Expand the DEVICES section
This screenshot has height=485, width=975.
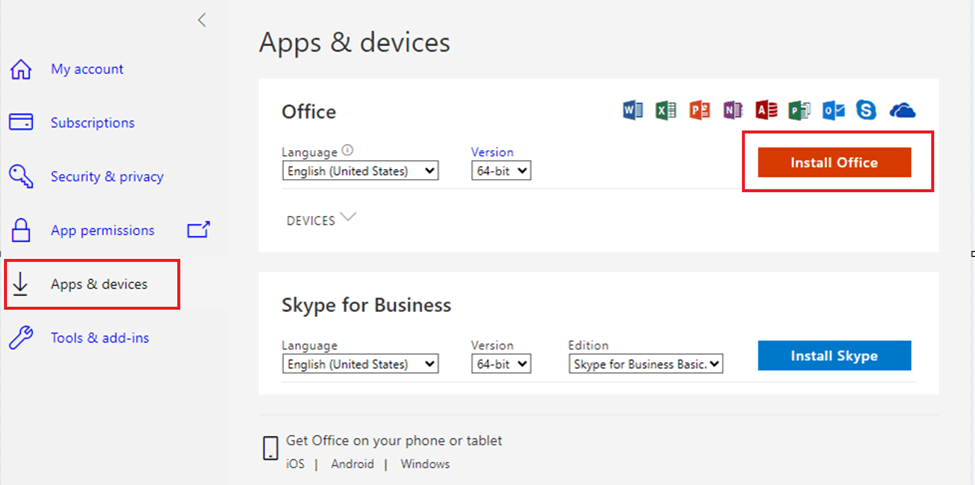click(321, 219)
